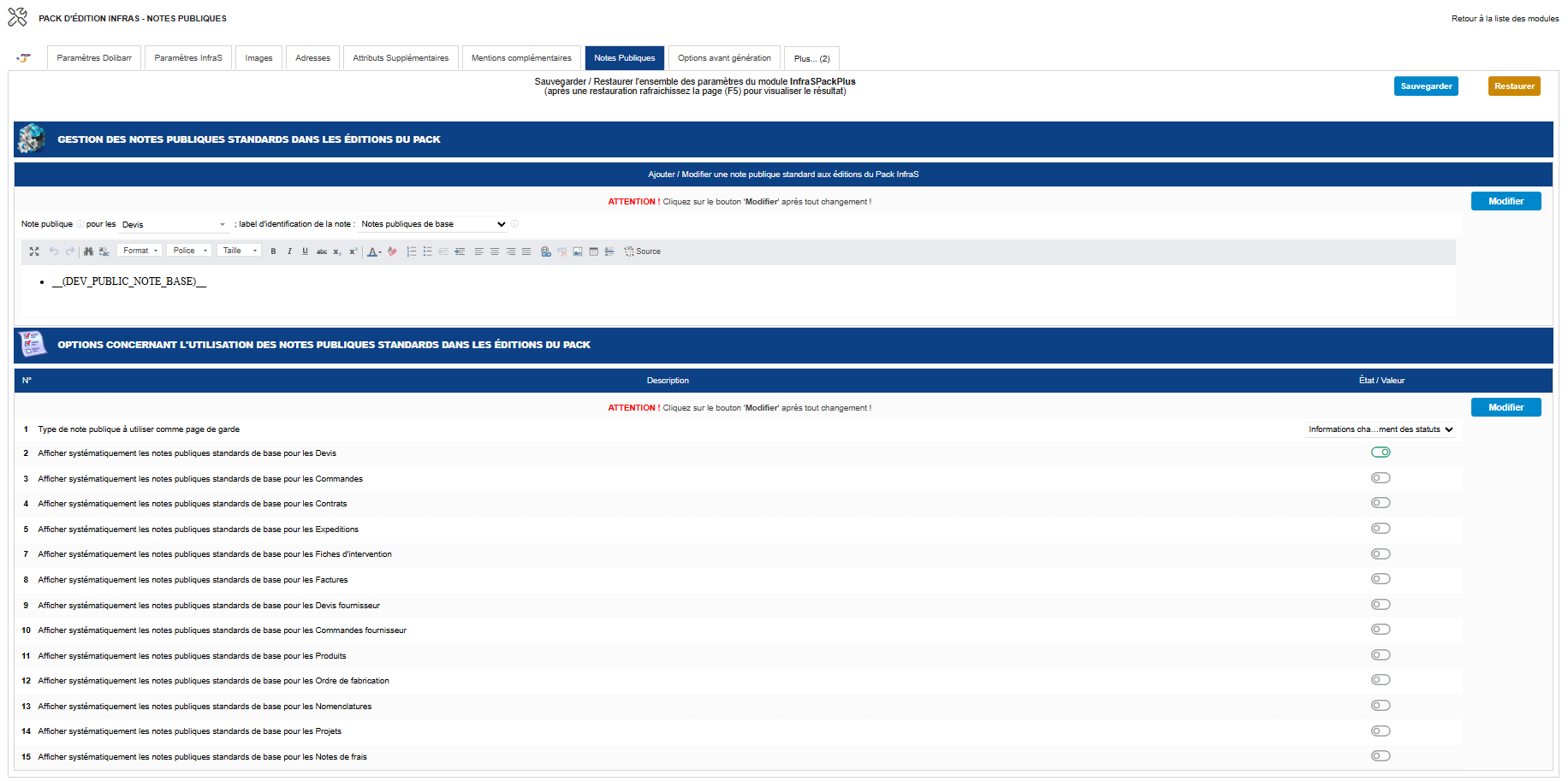Open the cover page note type dropdown
The height and width of the screenshot is (781, 1568).
1381,429
